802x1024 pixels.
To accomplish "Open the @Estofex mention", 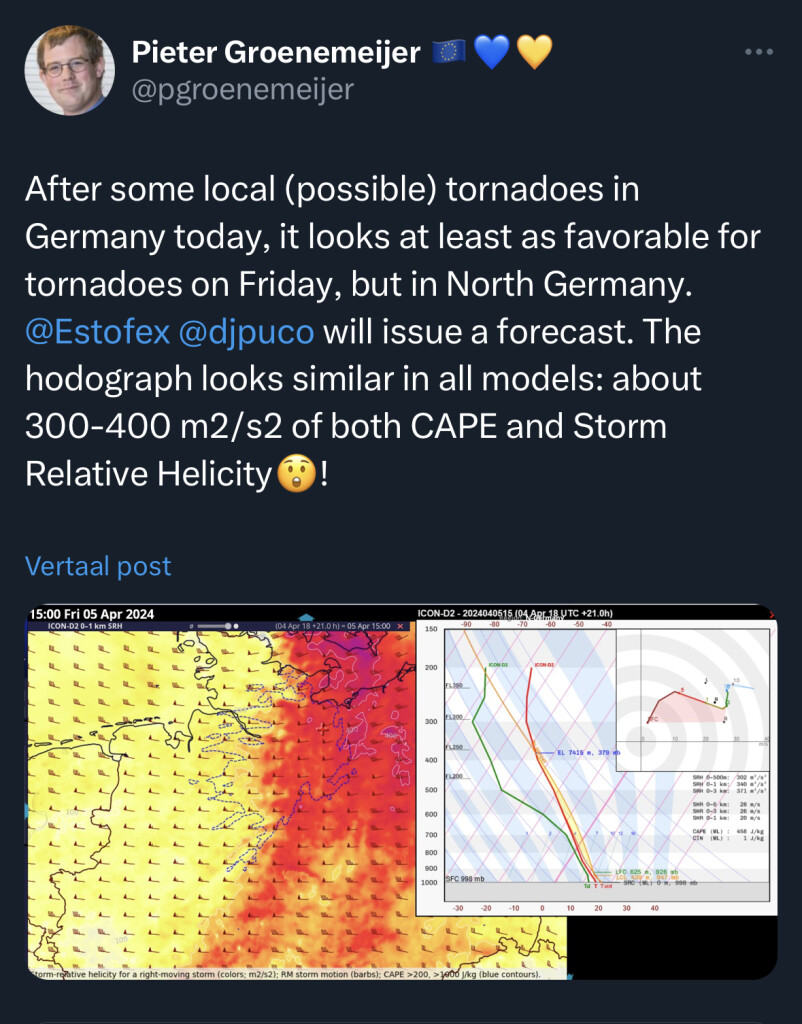I will pyautogui.click(x=97, y=331).
